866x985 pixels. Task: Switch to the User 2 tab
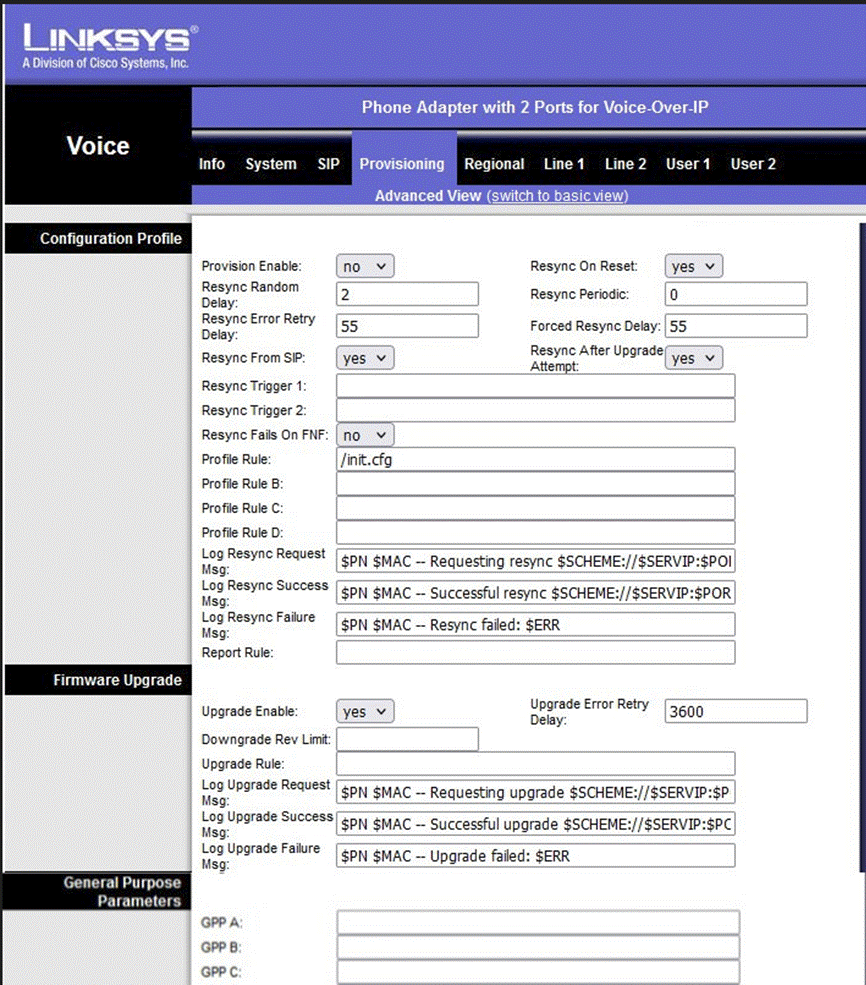[x=753, y=164]
